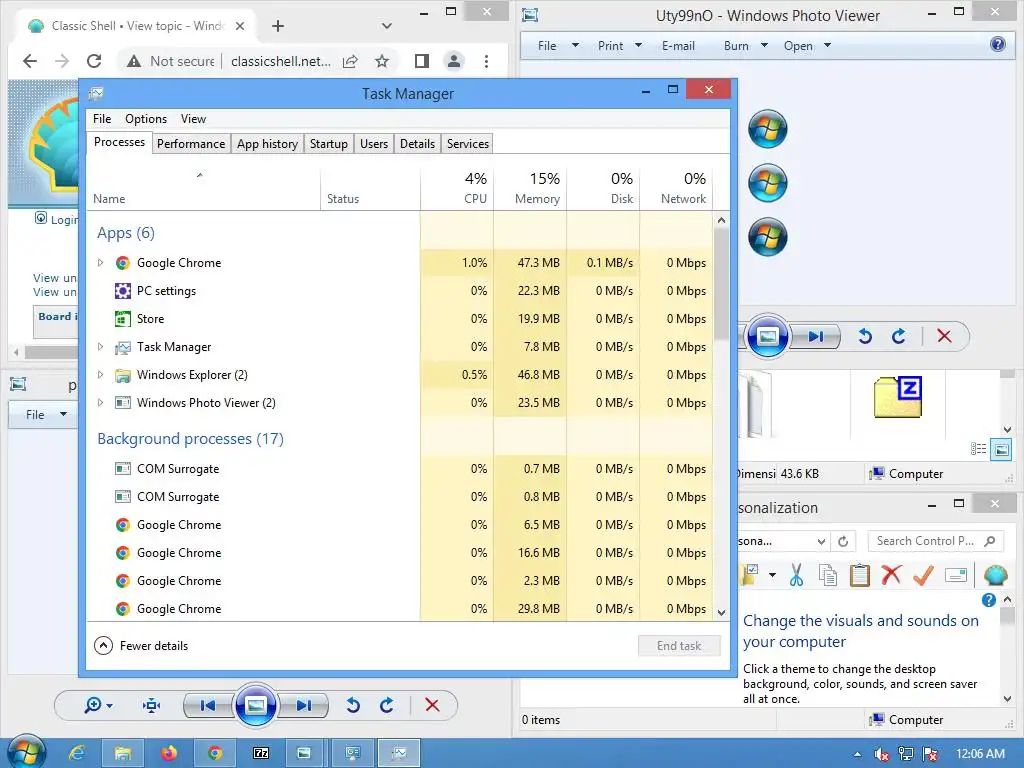Sort processes by Memory column
This screenshot has height=768, width=1024.
click(530, 188)
